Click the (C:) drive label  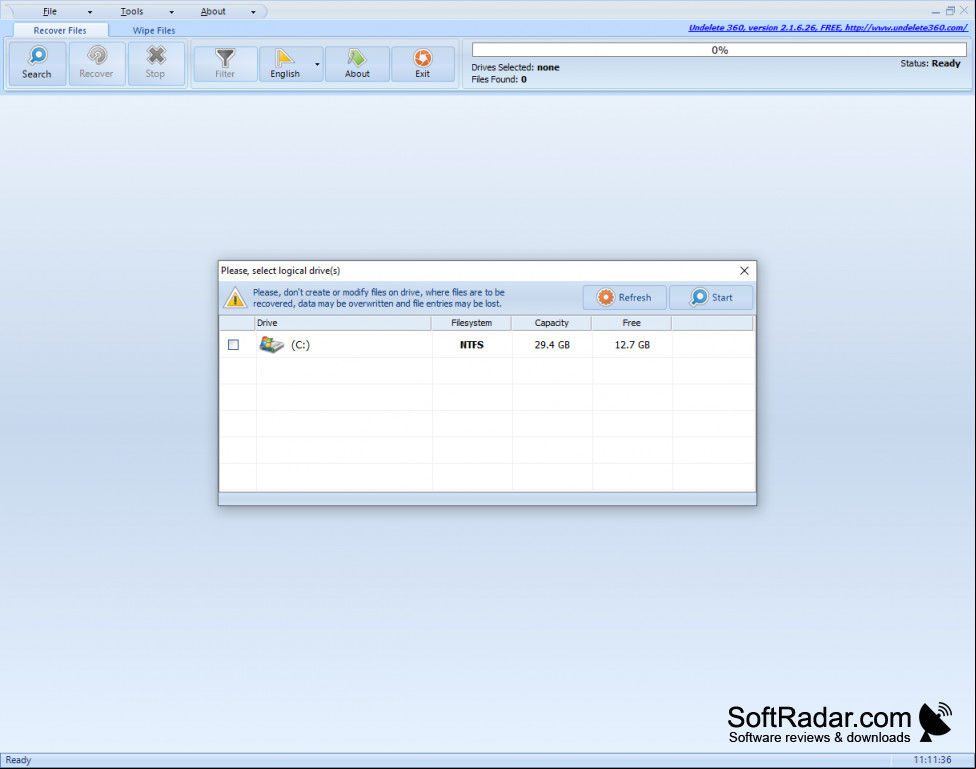tap(300, 344)
